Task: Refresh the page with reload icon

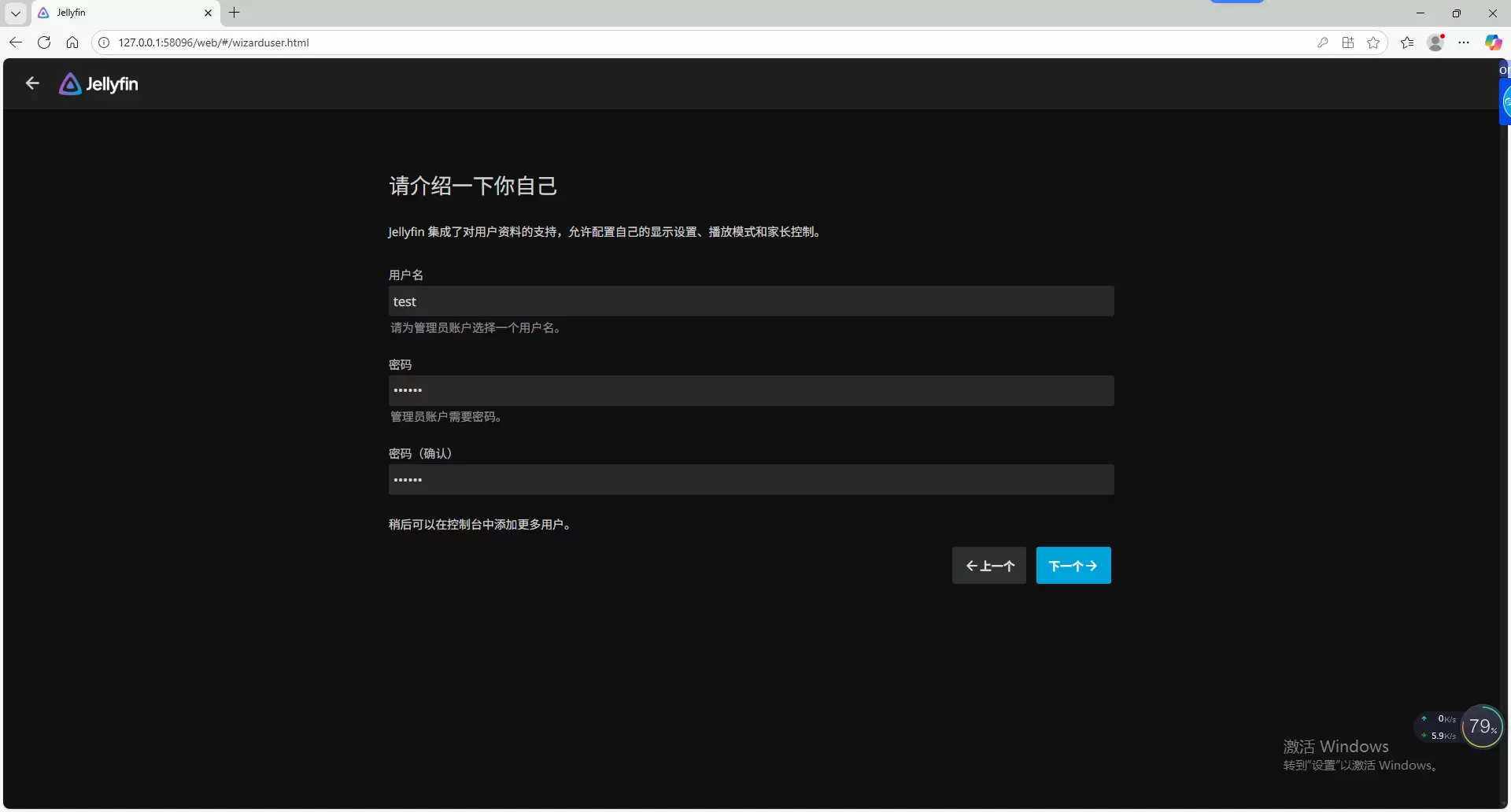Action: pos(44,42)
